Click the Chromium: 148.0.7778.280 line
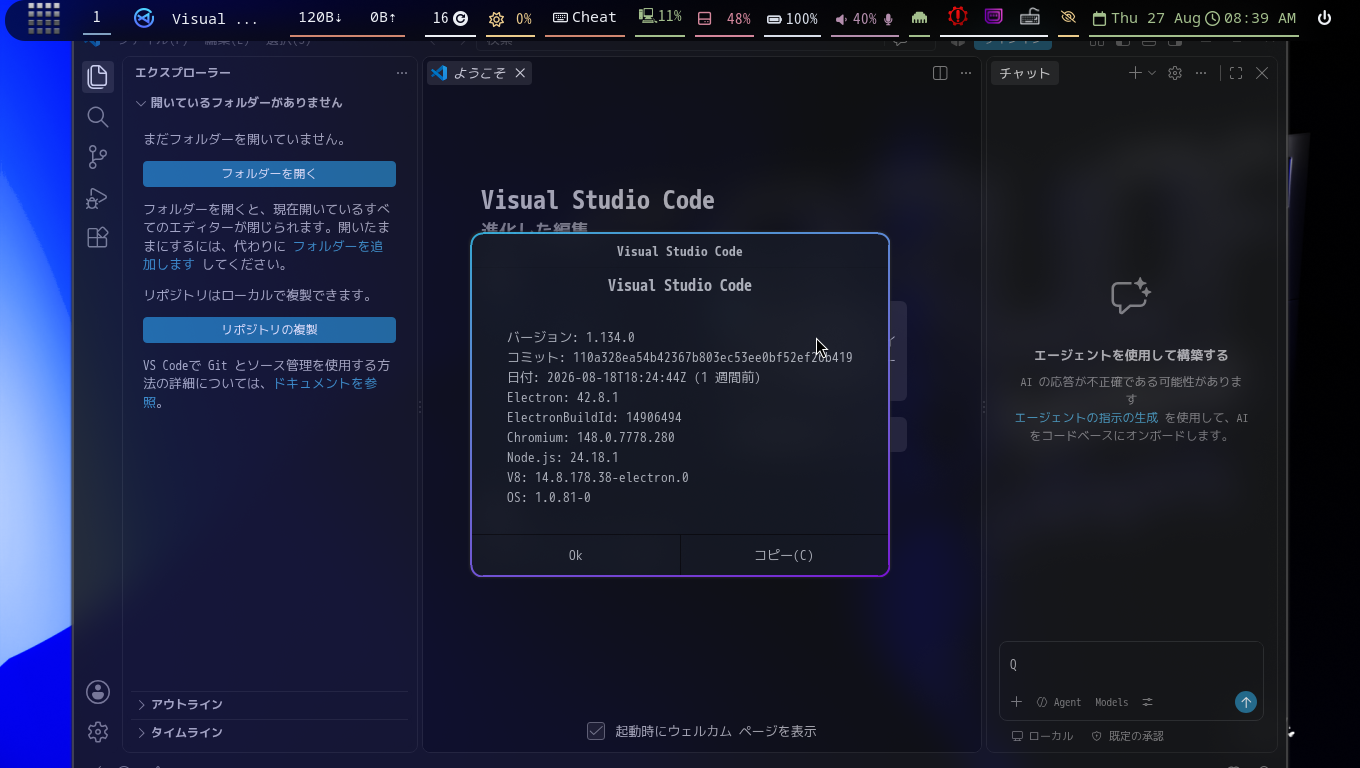Image resolution: width=1360 pixels, height=768 pixels. point(591,437)
